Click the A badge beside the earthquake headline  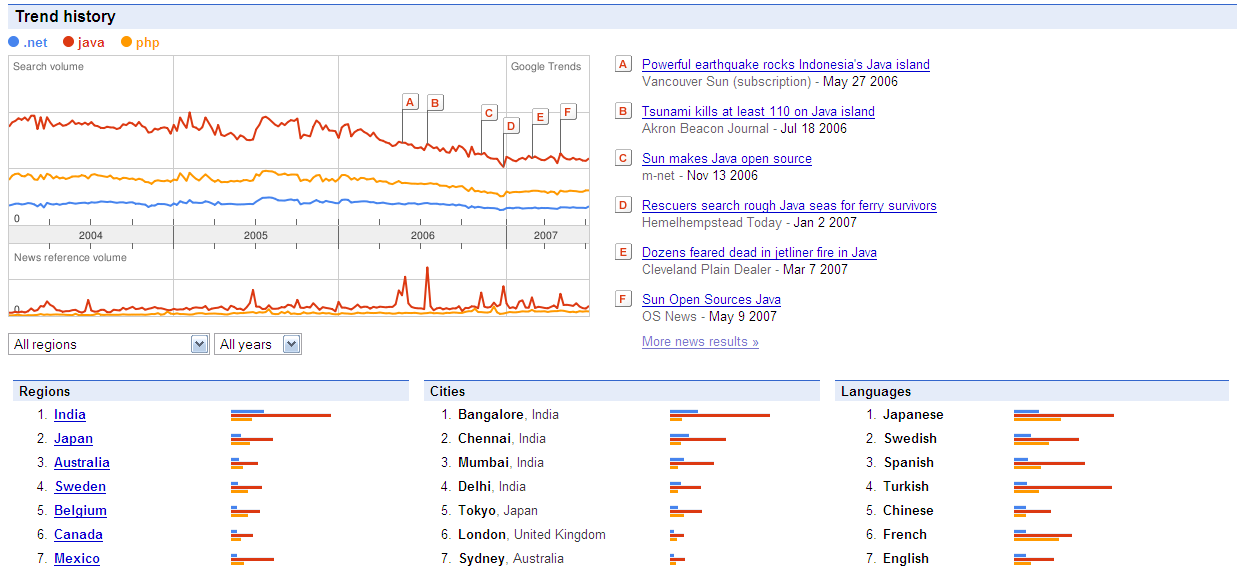624,64
